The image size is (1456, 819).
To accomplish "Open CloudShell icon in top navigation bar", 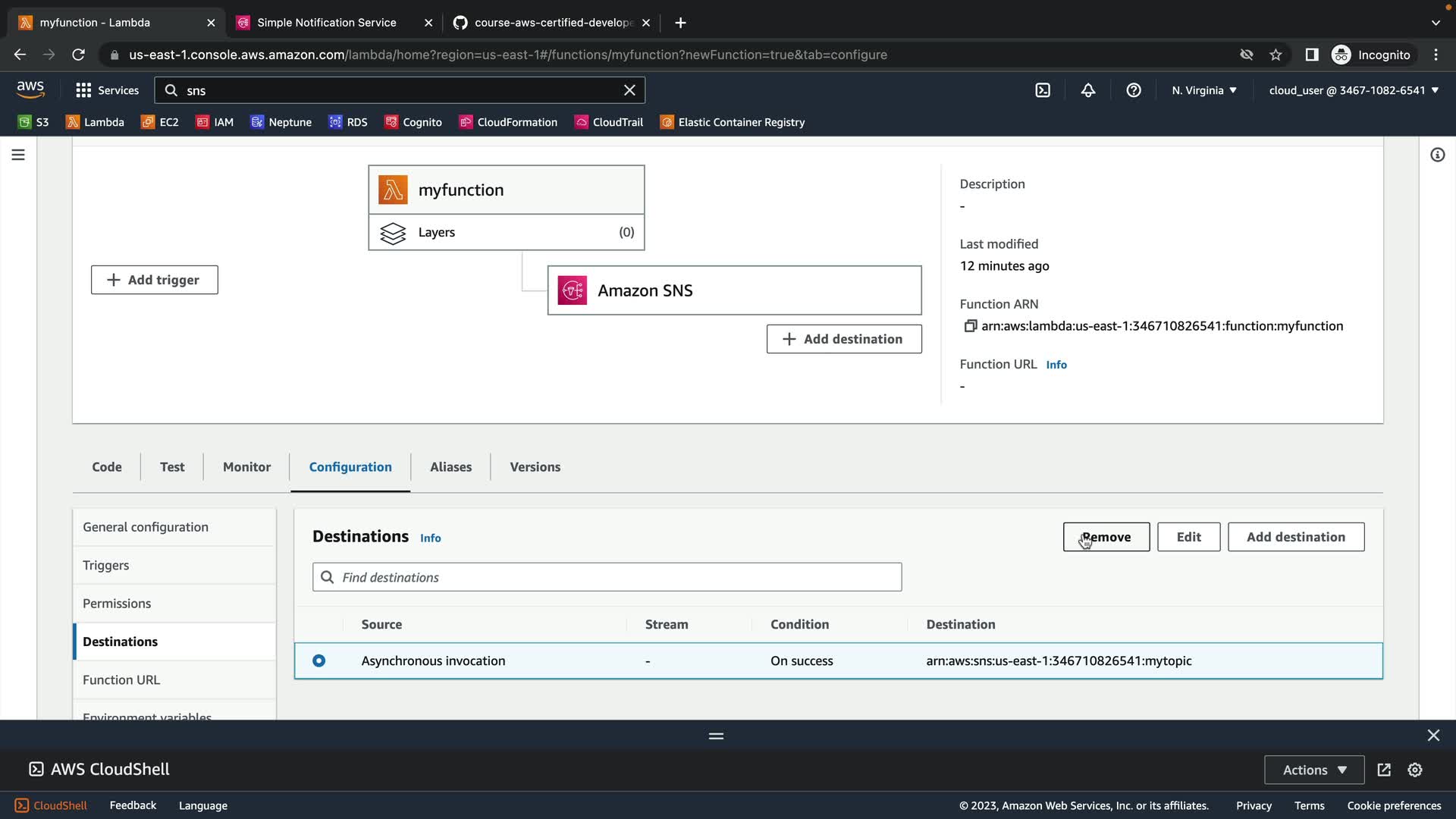I will click(1043, 90).
